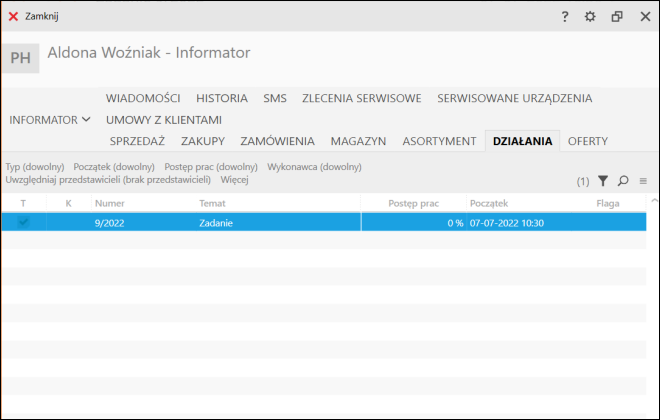Open the Postęp prac (dowolny) filter
Screen dimensions: 660x420
coord(211,167)
